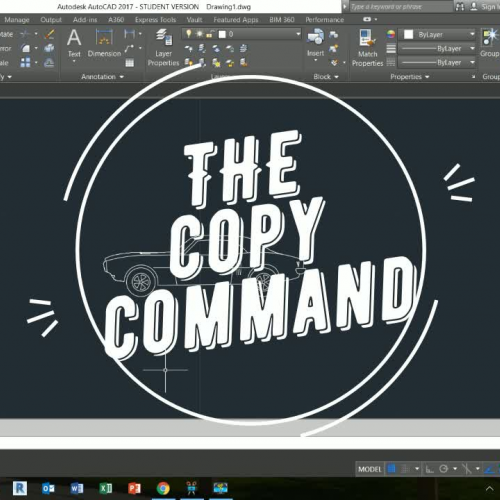Open the Properties panel dialog launcher
500x500 pixels.
(x=473, y=77)
